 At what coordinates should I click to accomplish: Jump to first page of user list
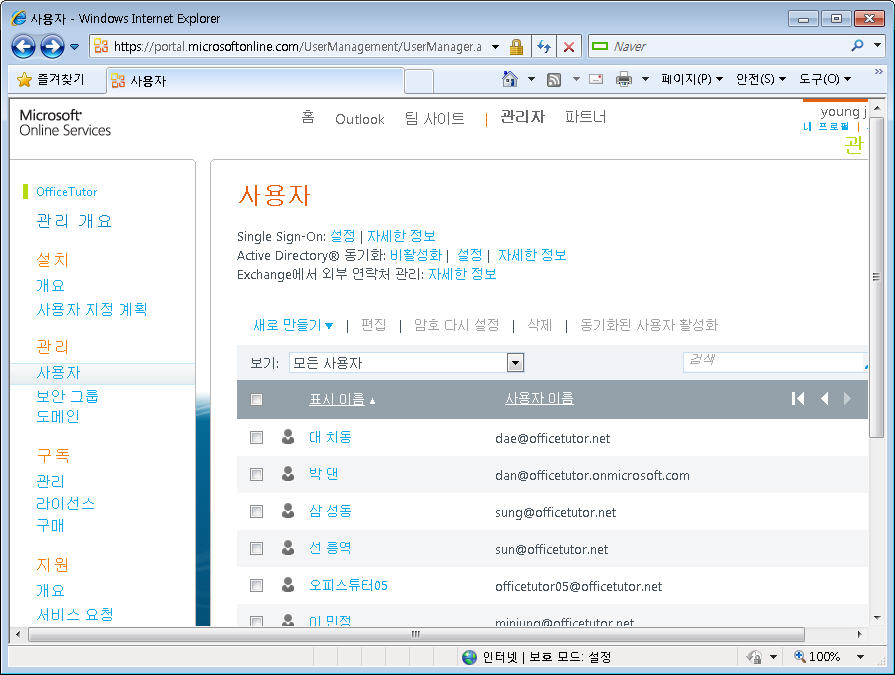[798, 398]
